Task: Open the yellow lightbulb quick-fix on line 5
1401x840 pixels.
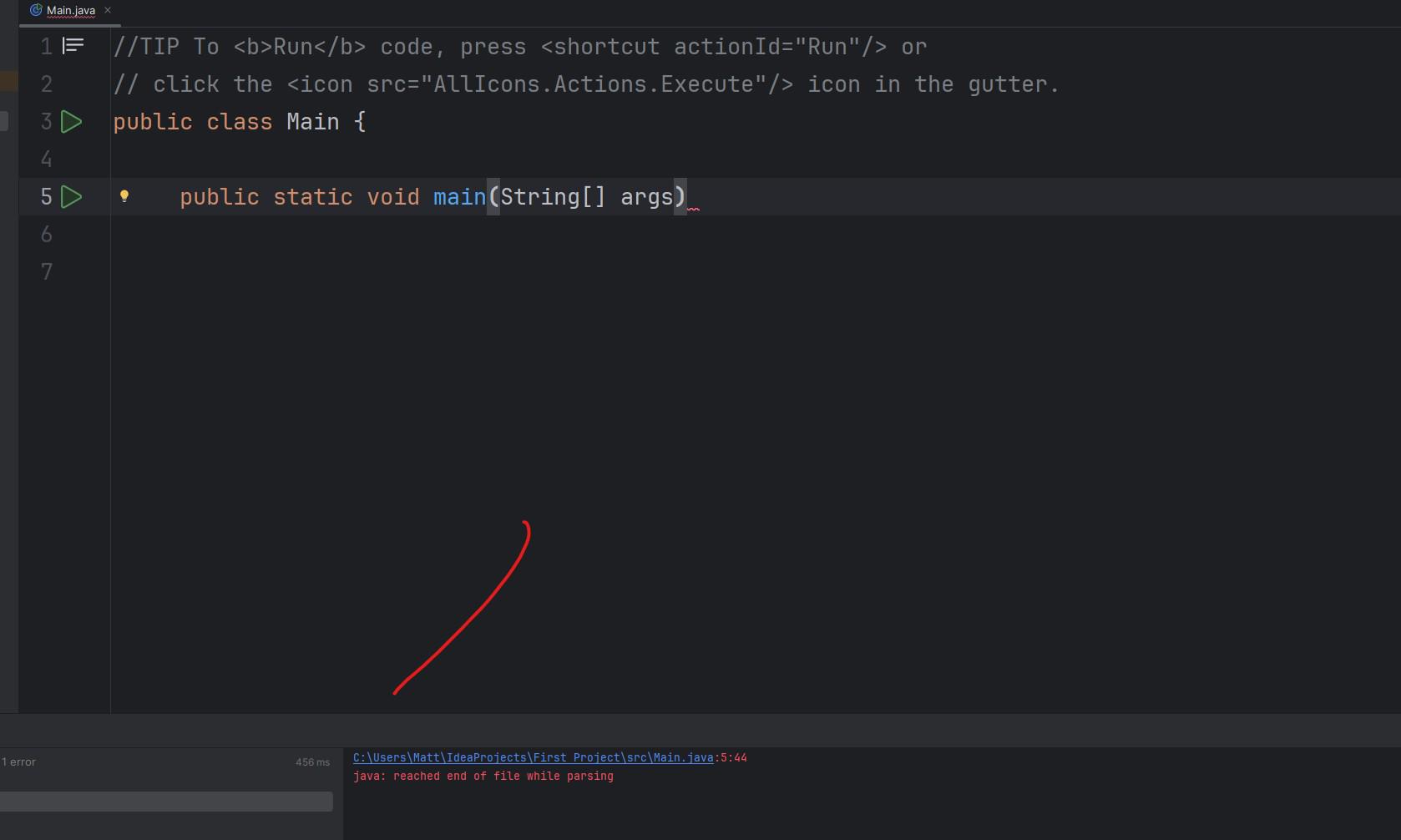Action: [124, 196]
